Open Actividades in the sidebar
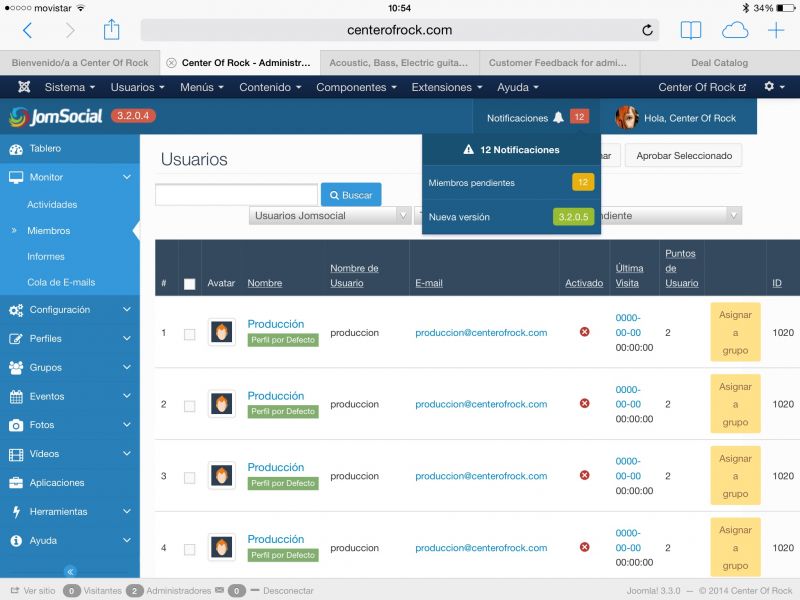 52,205
